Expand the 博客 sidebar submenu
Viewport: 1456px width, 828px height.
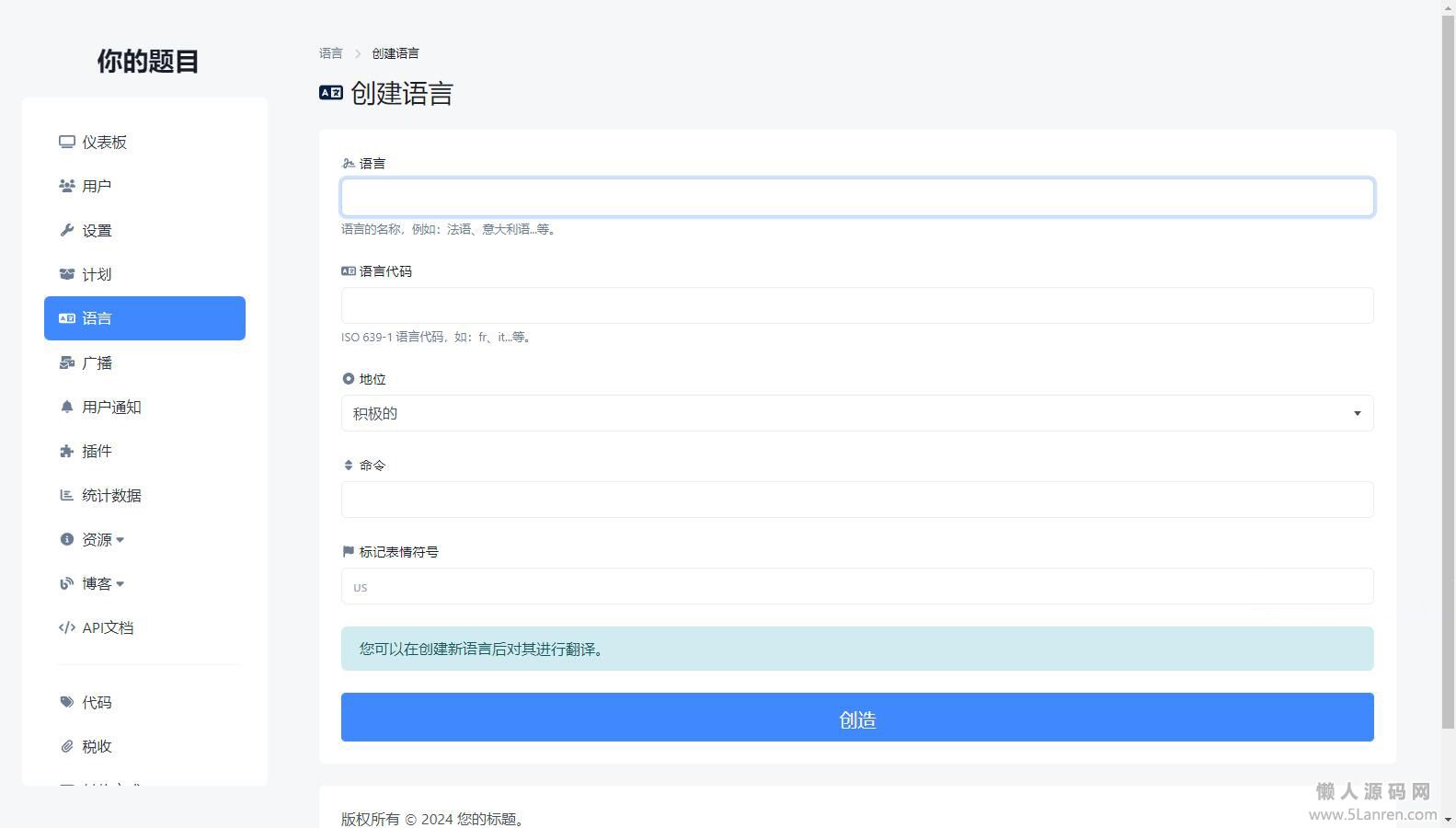click(101, 583)
